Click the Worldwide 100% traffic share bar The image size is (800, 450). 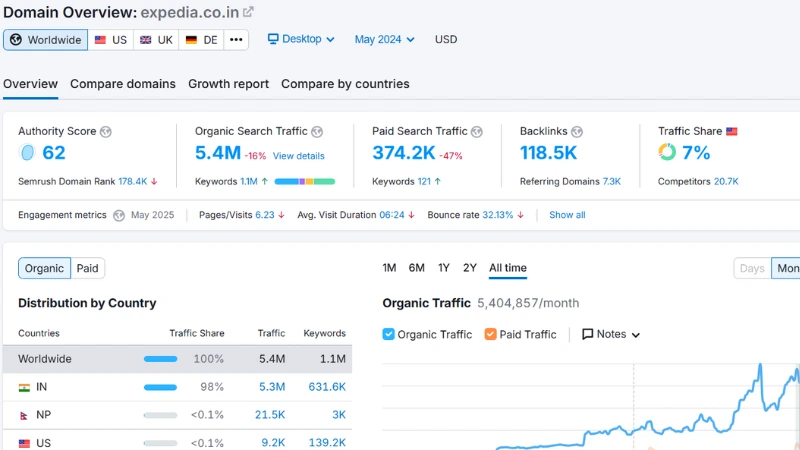click(x=160, y=359)
